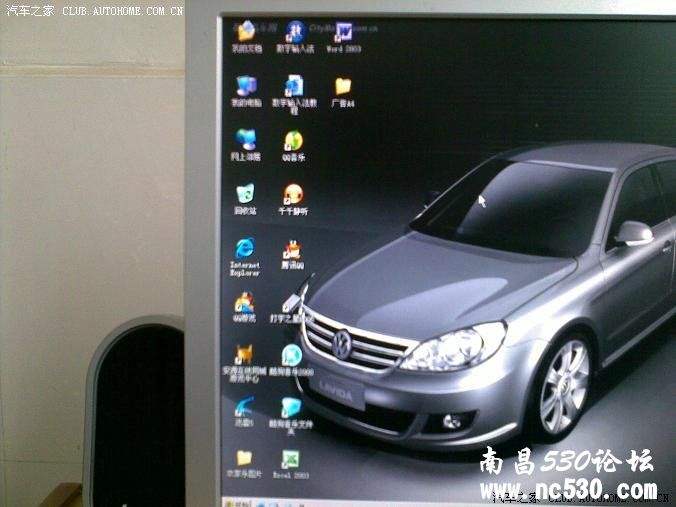
Task: Open 腾讯QQ penguin shortcut
Action: (x=292, y=250)
